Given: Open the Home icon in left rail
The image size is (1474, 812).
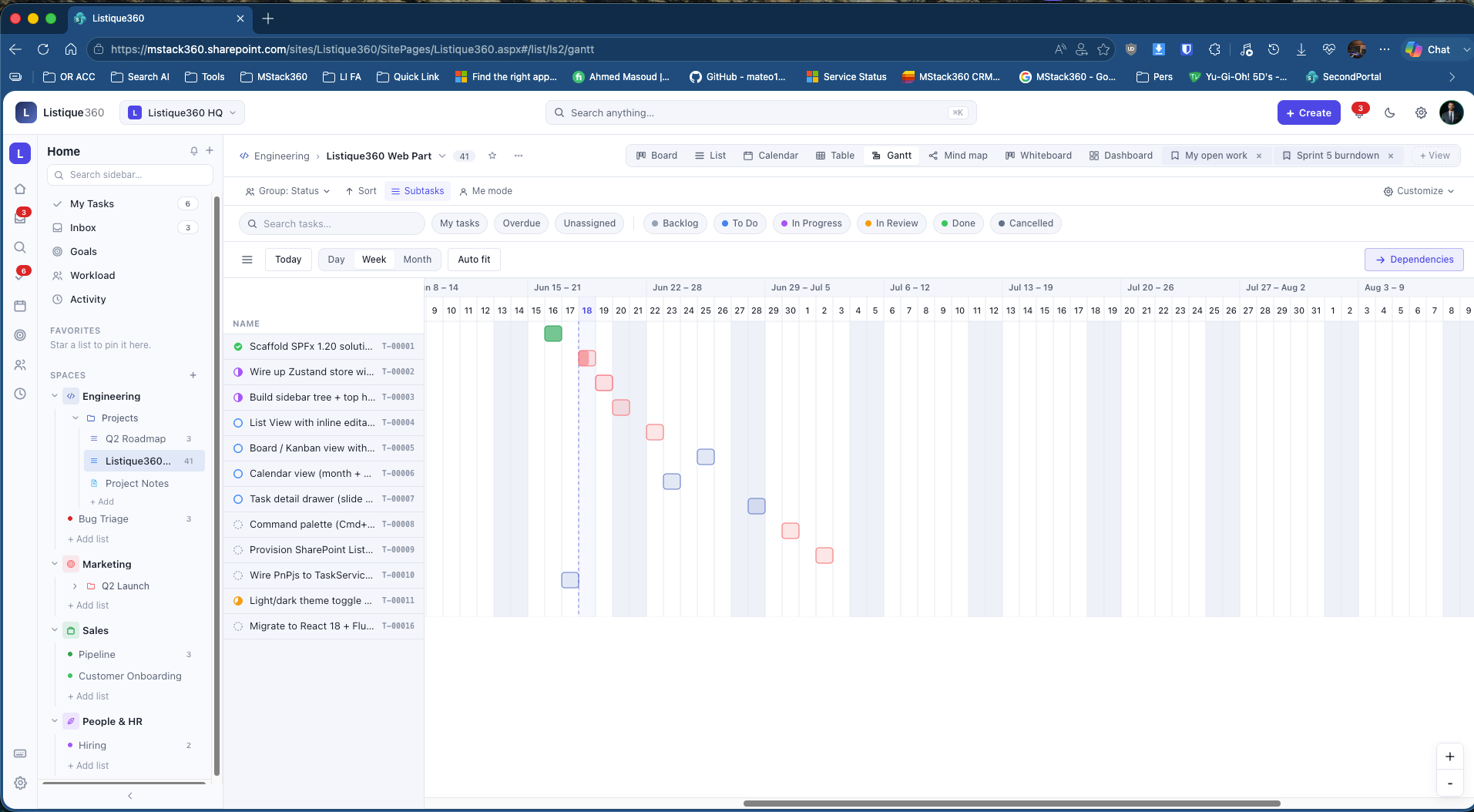Looking at the screenshot, I should pyautogui.click(x=20, y=189).
